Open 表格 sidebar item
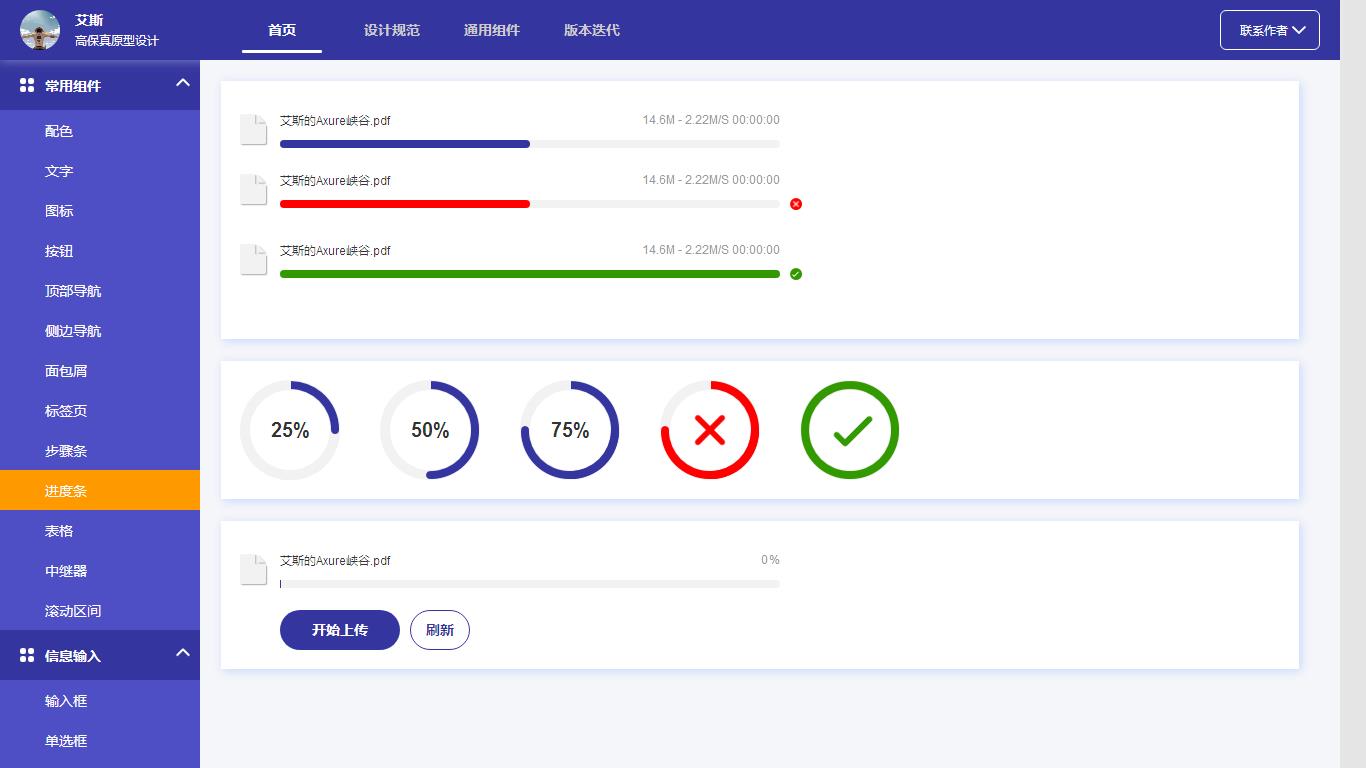The image size is (1366, 768). tap(100, 531)
